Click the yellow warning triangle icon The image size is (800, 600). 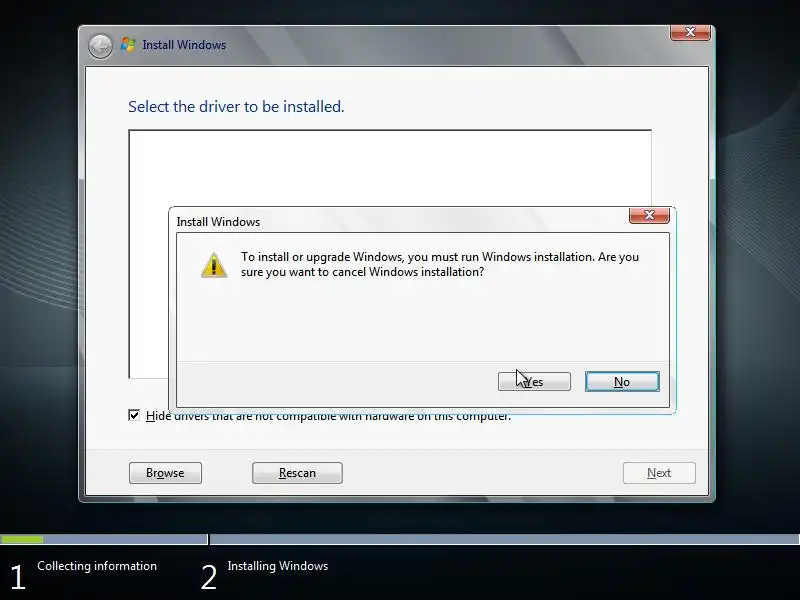point(214,265)
